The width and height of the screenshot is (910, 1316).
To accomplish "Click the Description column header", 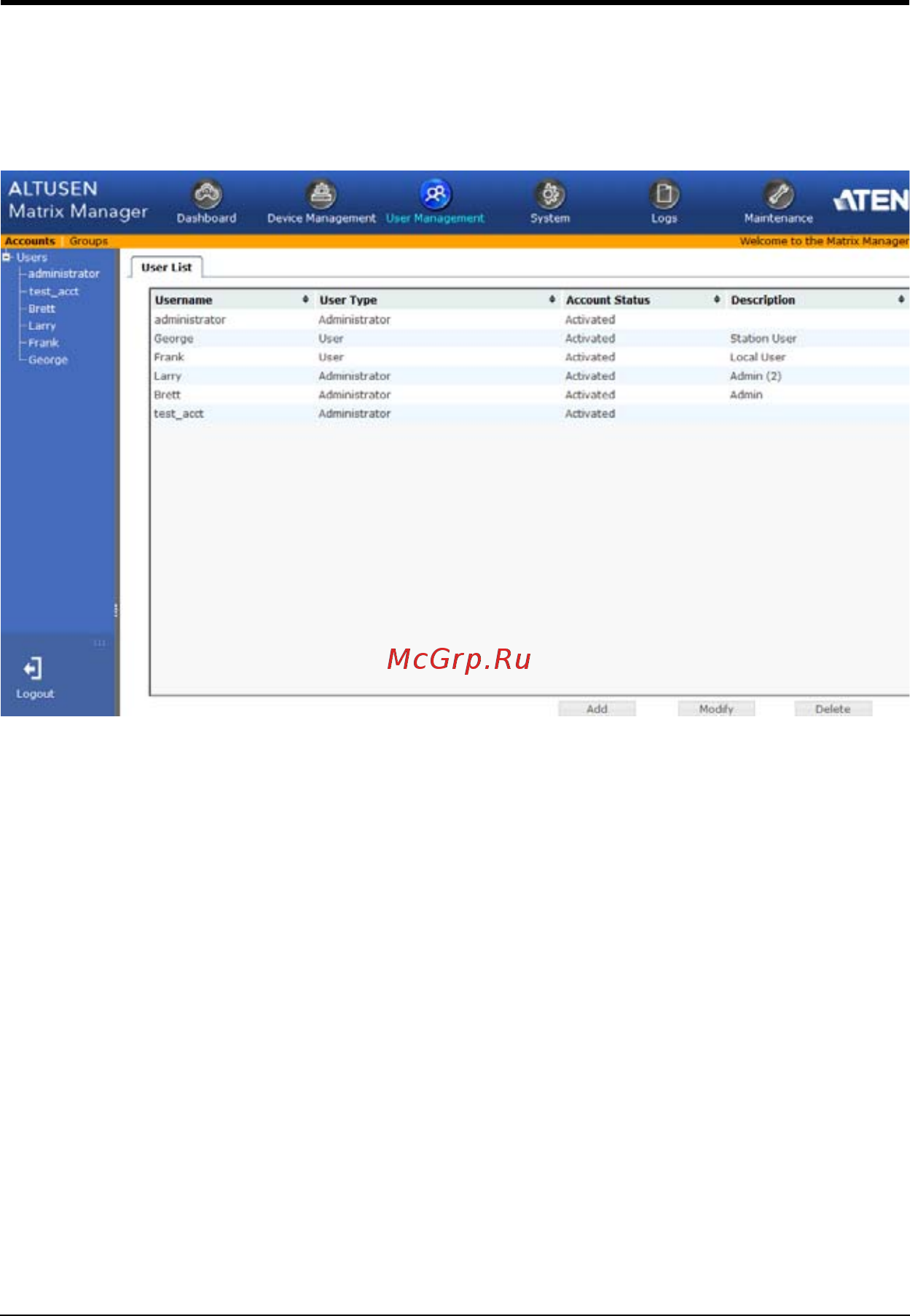I will [763, 300].
